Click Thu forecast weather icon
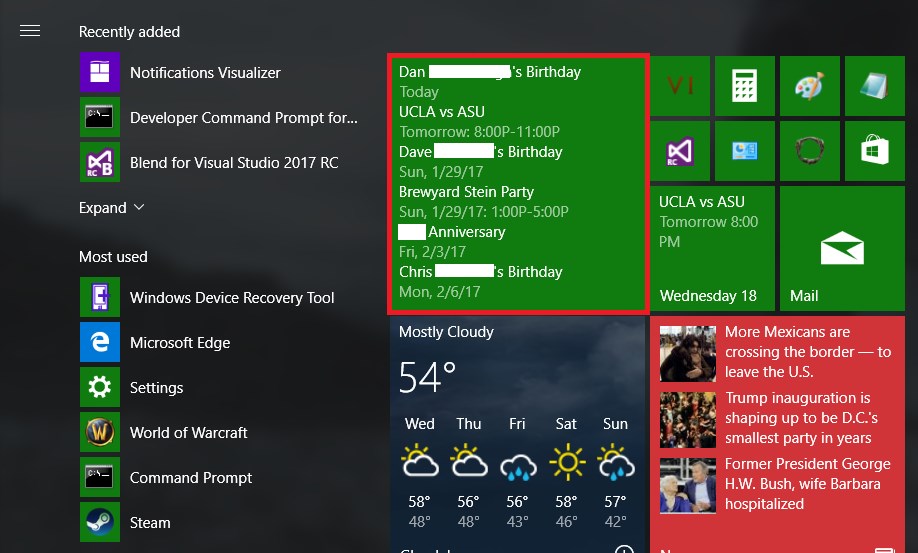918x553 pixels. [469, 461]
